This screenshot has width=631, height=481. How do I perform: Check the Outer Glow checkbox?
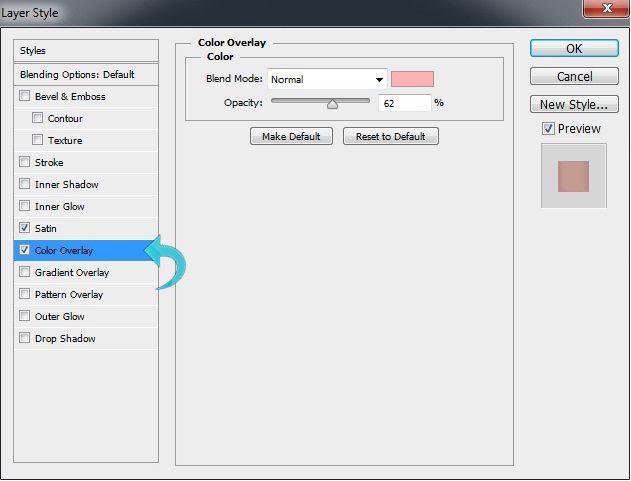25,316
